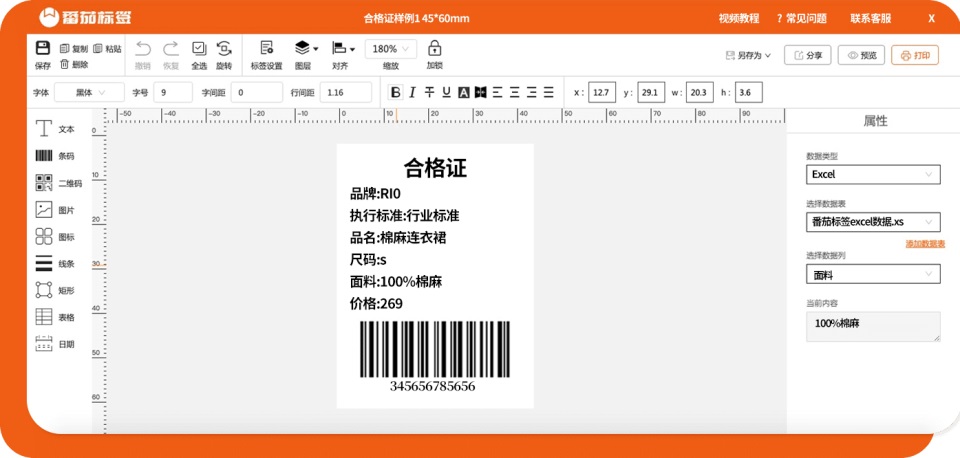Open the 数据类型 Excel dropdown

click(x=873, y=175)
